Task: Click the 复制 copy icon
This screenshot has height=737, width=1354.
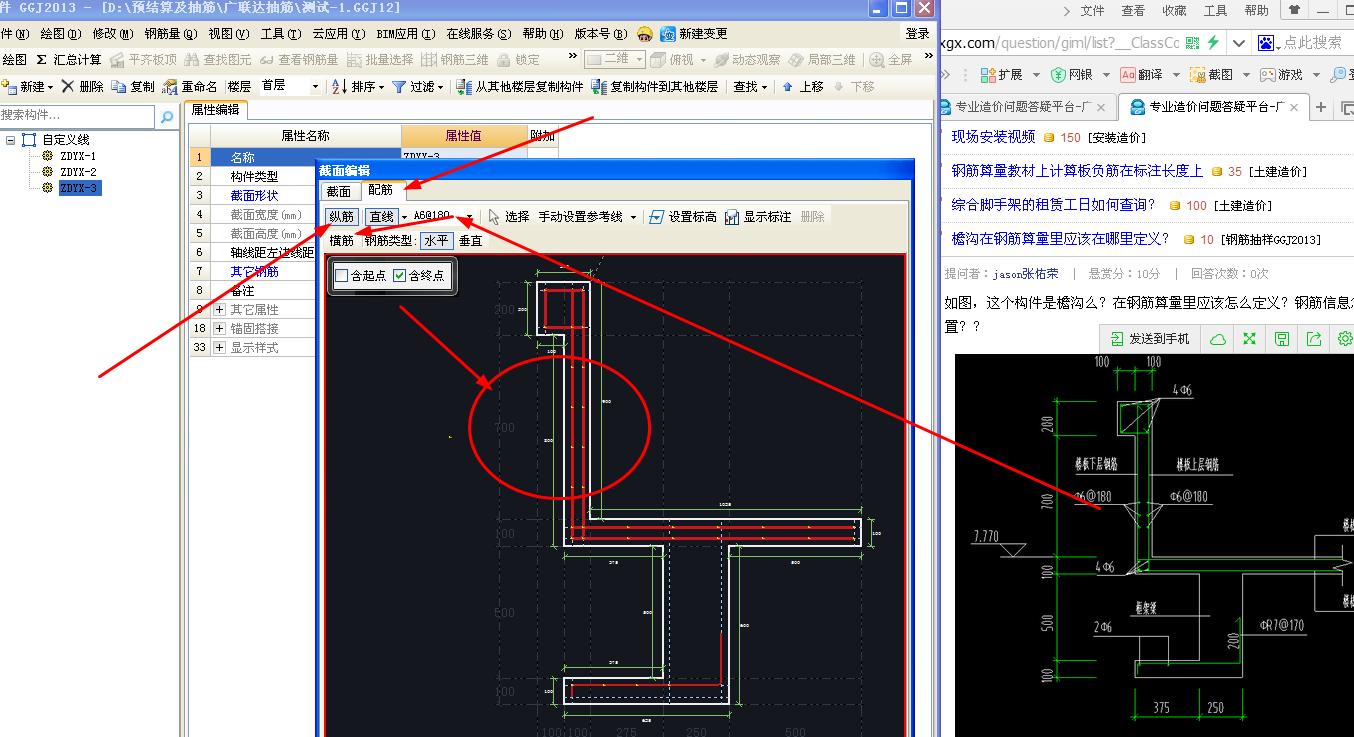Action: (119, 87)
